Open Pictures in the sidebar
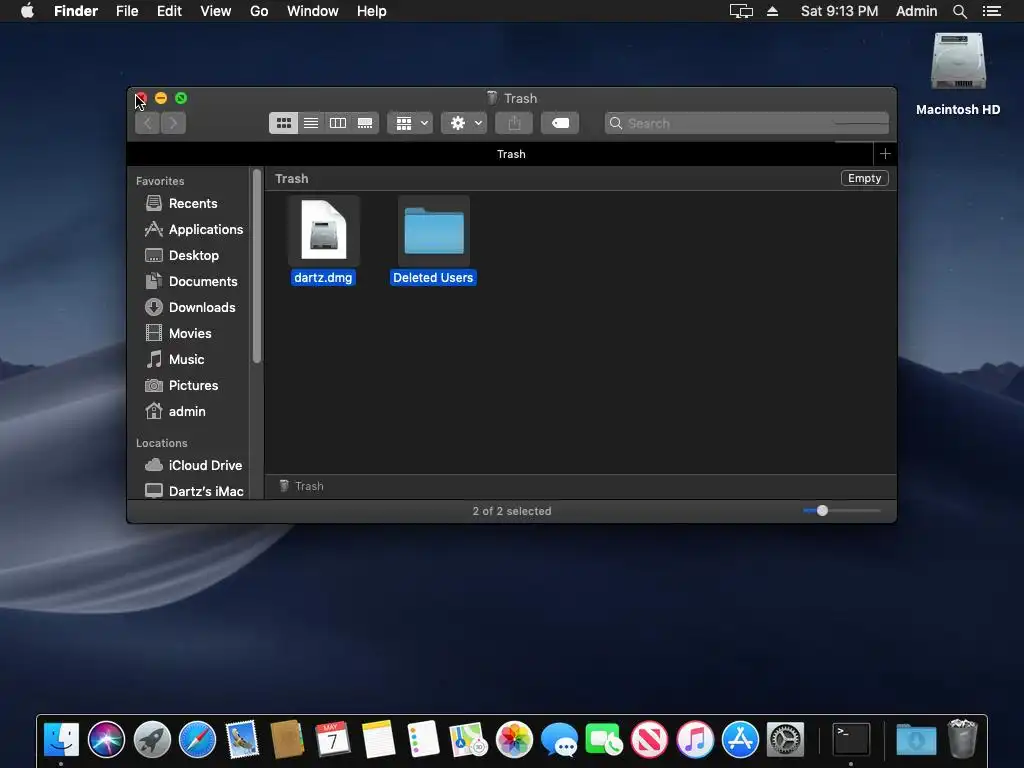Screen dimensions: 1024x768 pos(182,386)
